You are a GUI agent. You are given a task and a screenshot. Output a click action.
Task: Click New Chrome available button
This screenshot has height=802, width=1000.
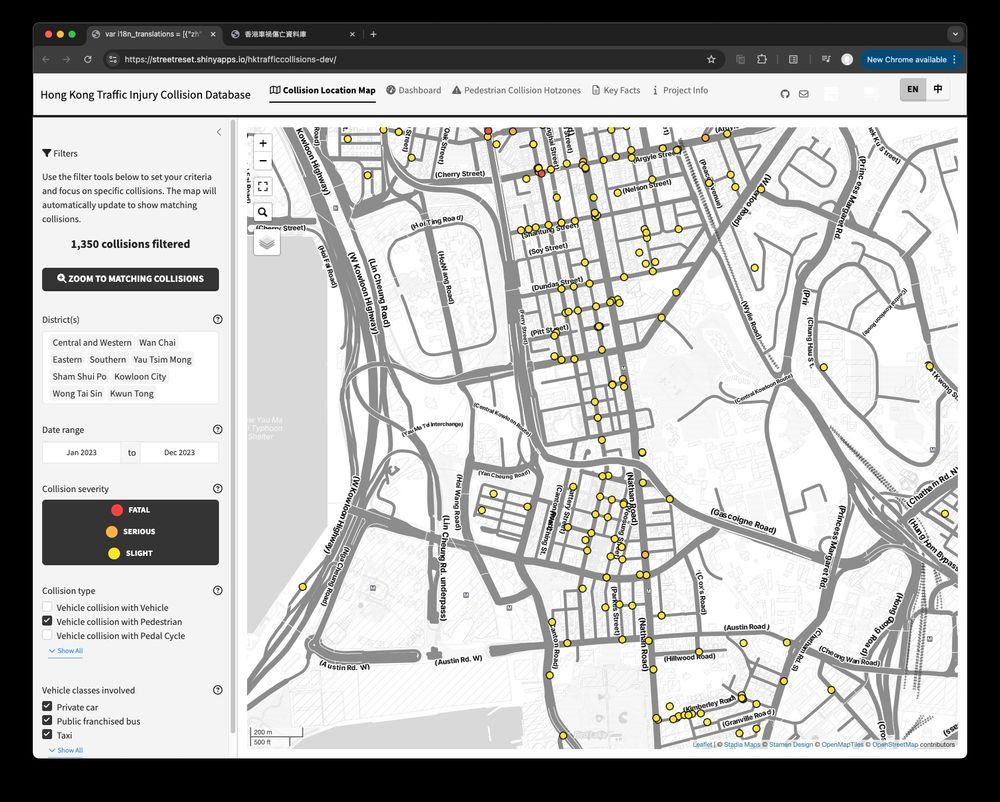click(911, 59)
